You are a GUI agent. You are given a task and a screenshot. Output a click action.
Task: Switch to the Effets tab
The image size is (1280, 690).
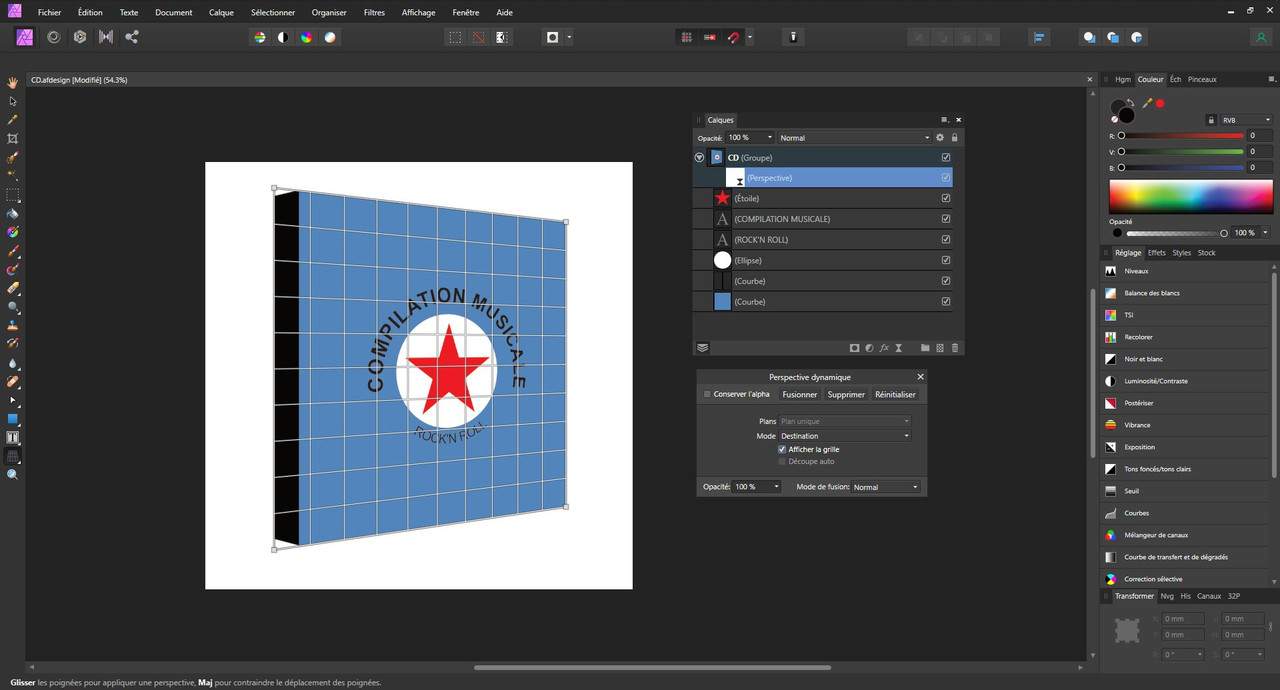1156,253
